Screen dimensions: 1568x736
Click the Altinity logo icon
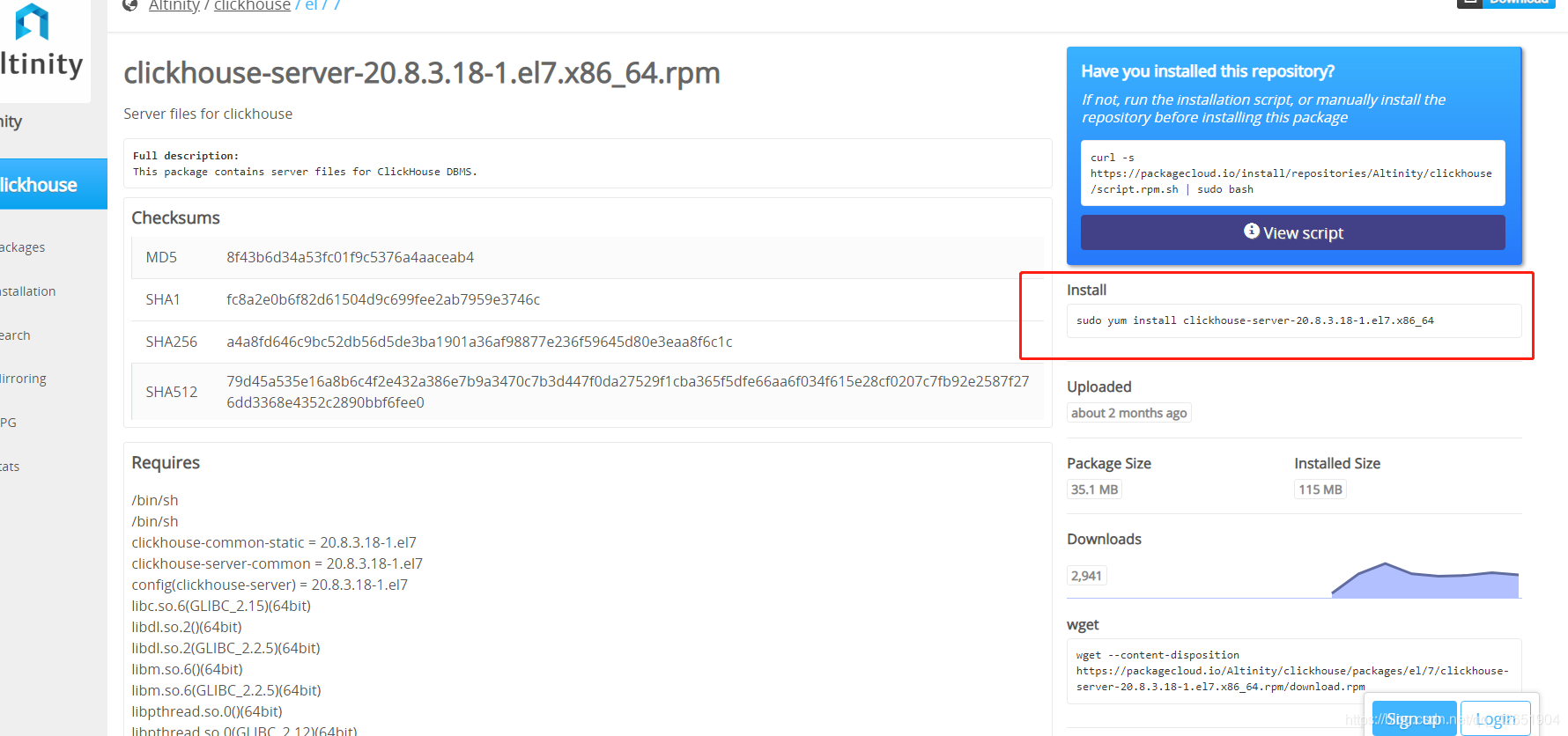tap(32, 21)
